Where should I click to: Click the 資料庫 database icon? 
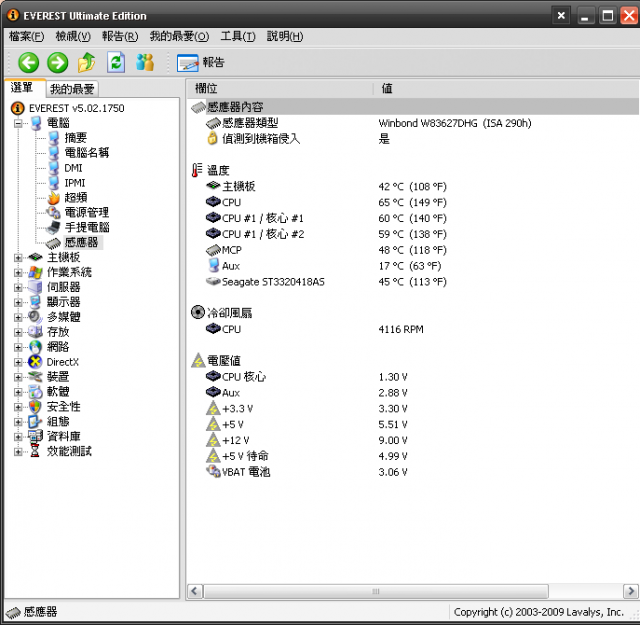click(x=36, y=436)
